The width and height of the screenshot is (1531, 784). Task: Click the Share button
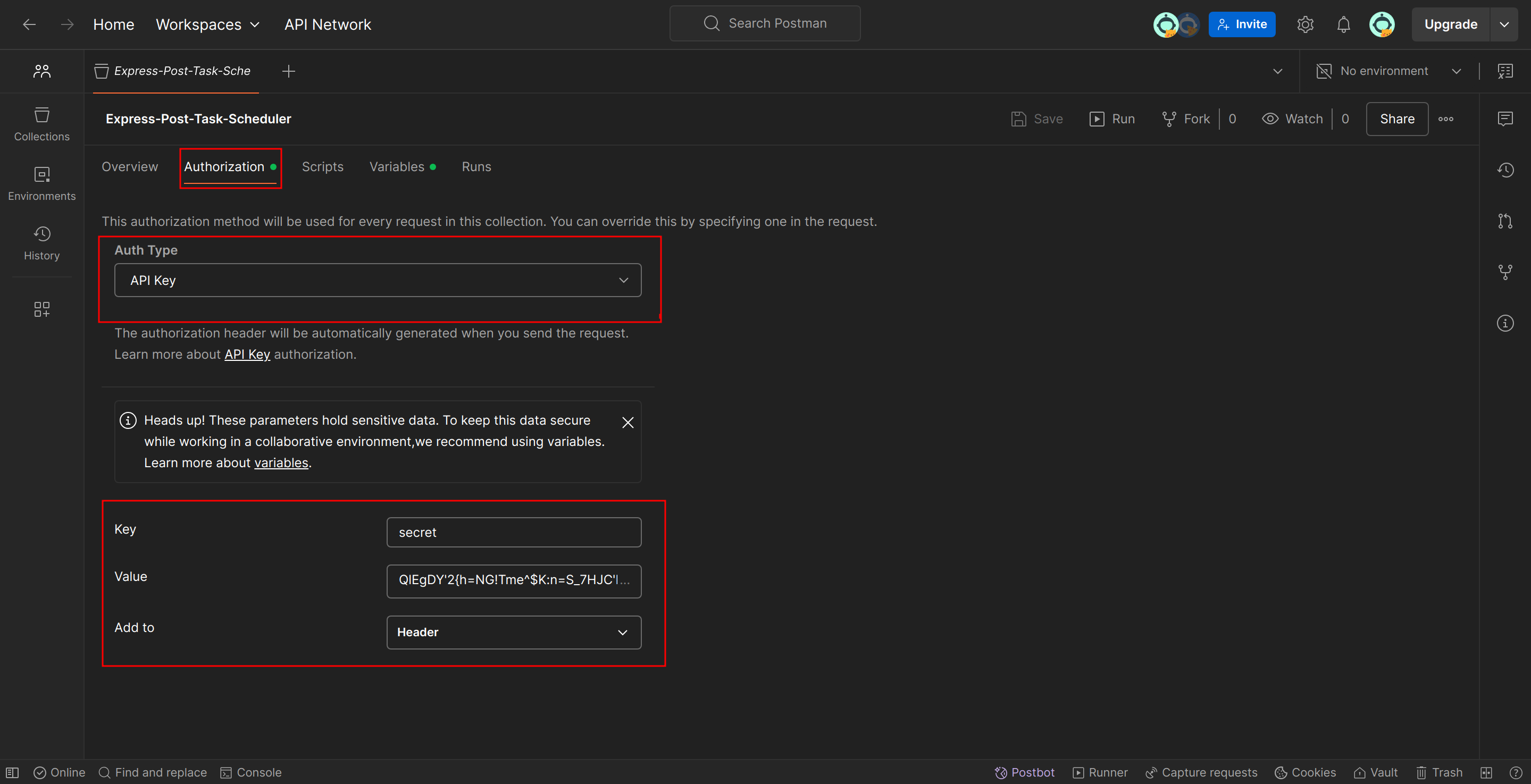1396,119
